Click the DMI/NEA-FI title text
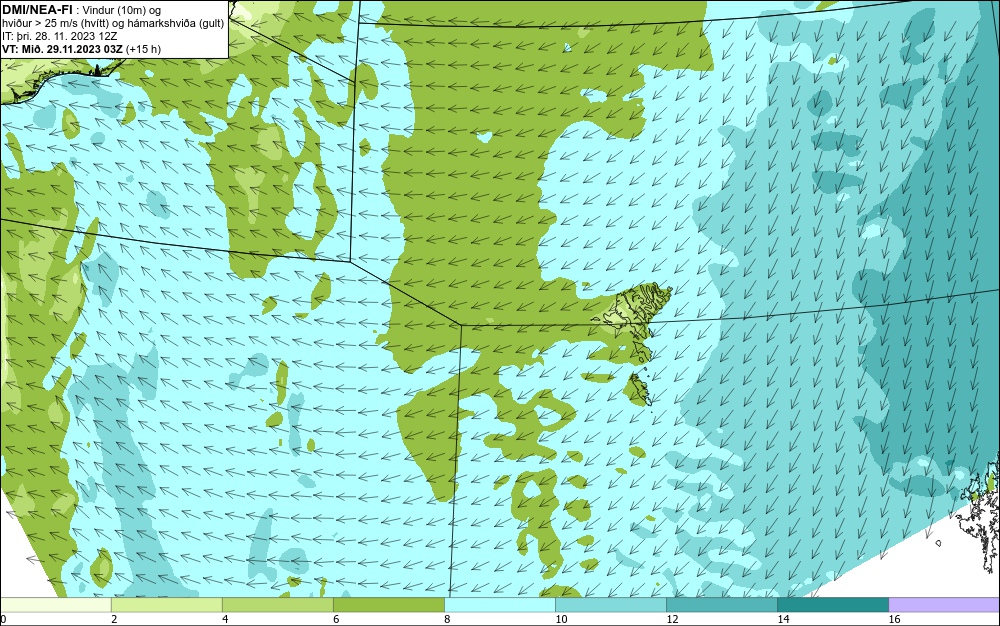 coord(37,10)
